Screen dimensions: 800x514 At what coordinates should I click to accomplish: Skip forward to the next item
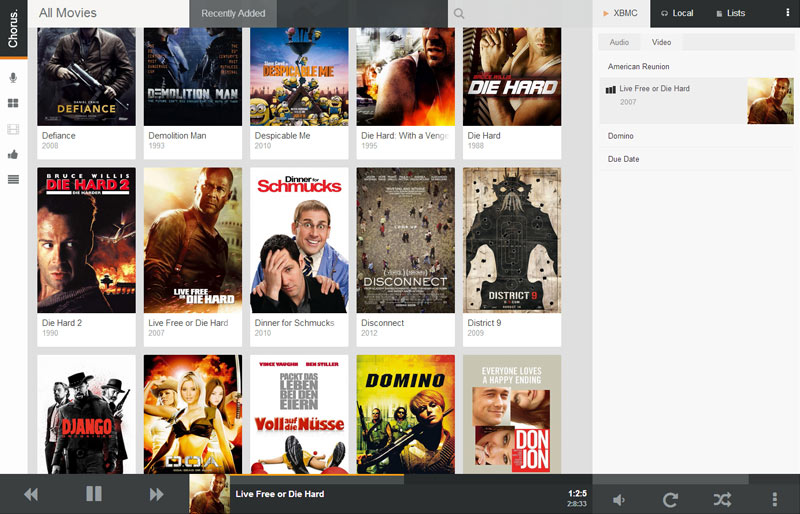click(157, 494)
